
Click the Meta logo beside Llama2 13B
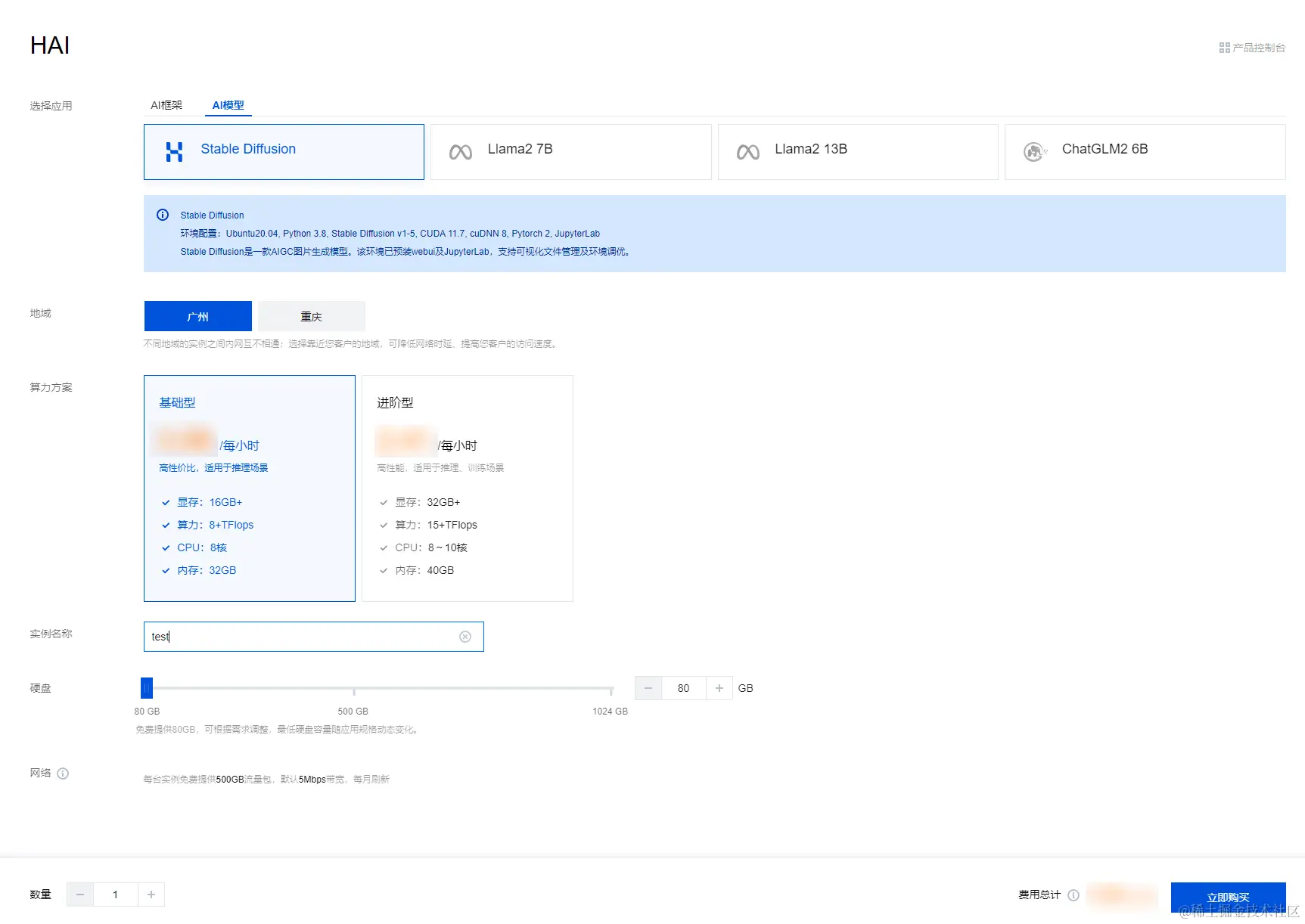click(748, 152)
